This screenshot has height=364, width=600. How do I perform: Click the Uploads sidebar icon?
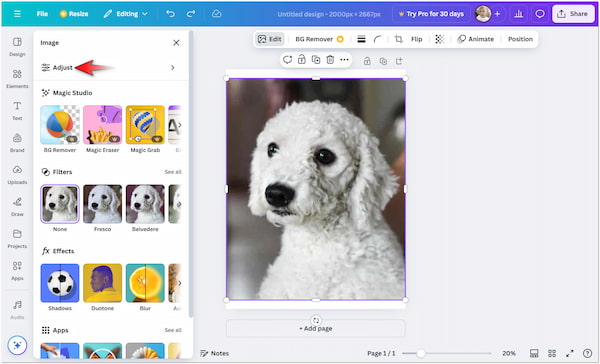pyautogui.click(x=17, y=175)
